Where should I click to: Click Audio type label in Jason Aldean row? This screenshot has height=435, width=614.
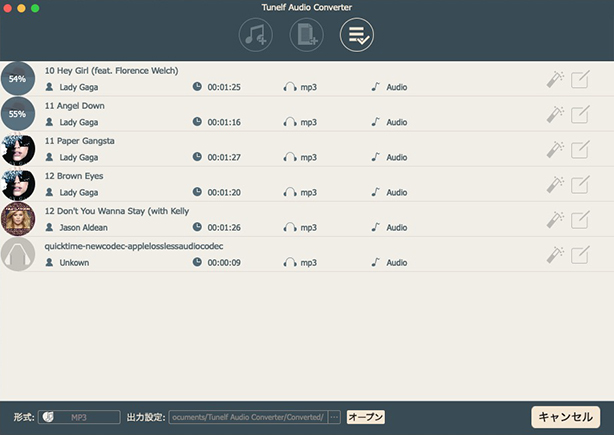(x=397, y=227)
